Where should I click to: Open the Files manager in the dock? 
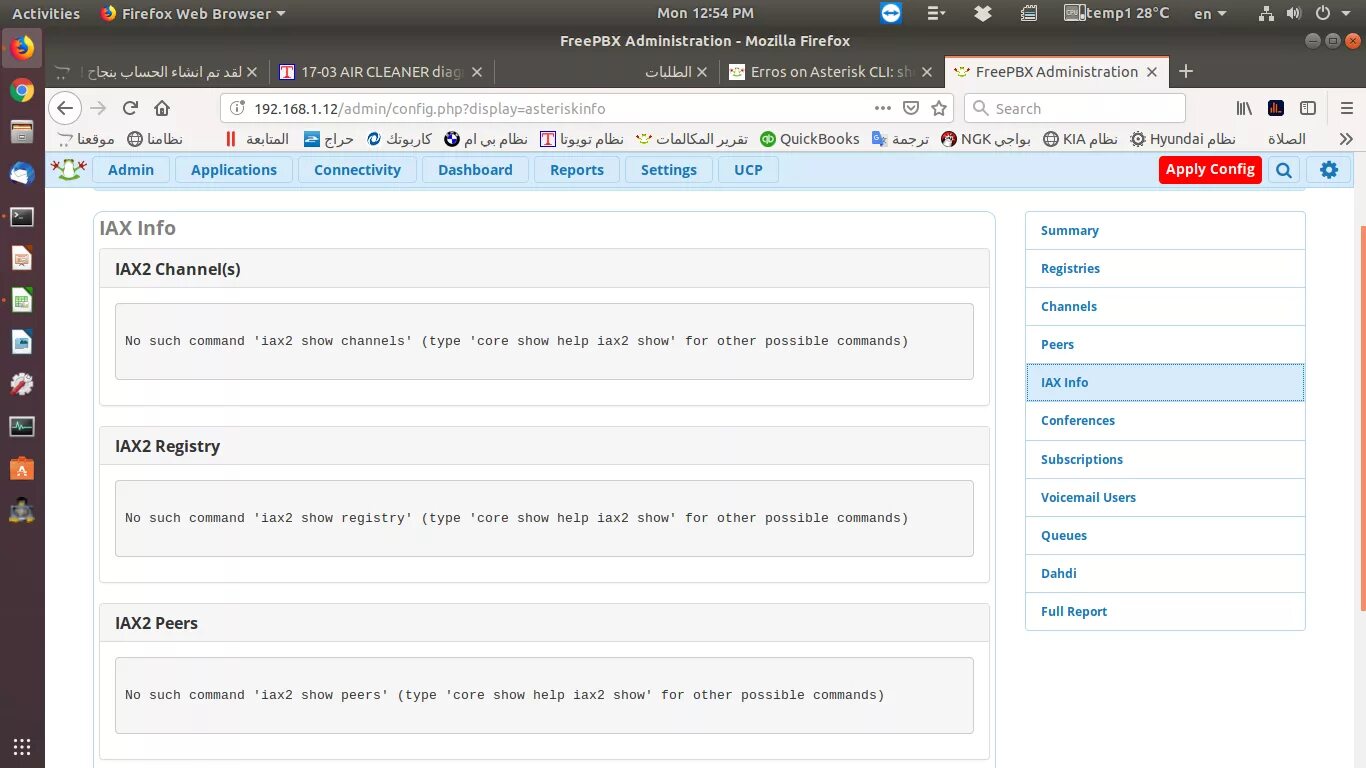[22, 132]
